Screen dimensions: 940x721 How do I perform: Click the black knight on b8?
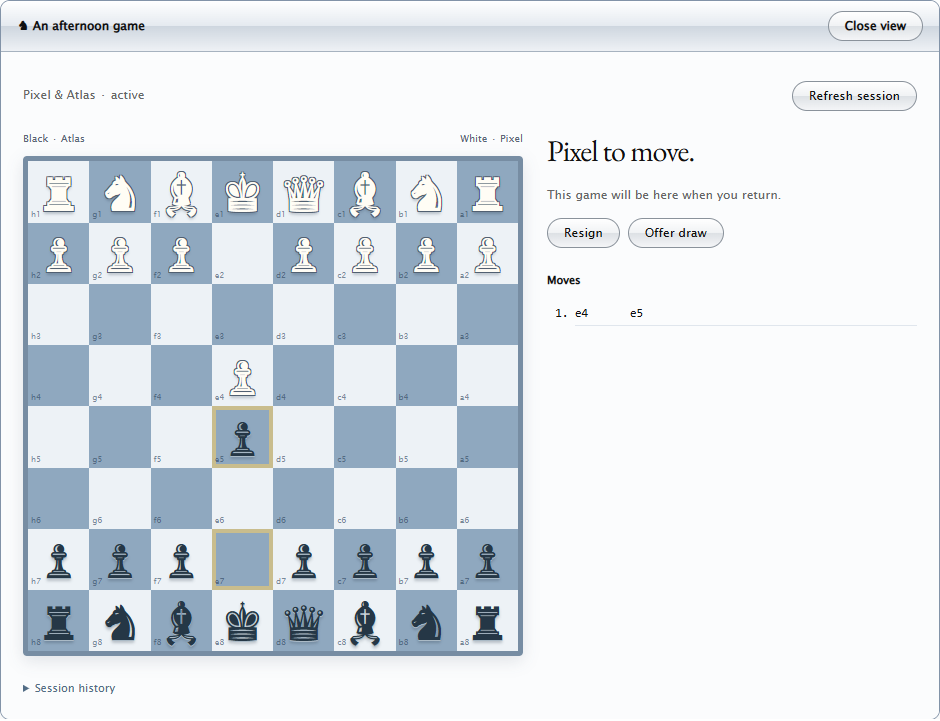click(x=426, y=621)
